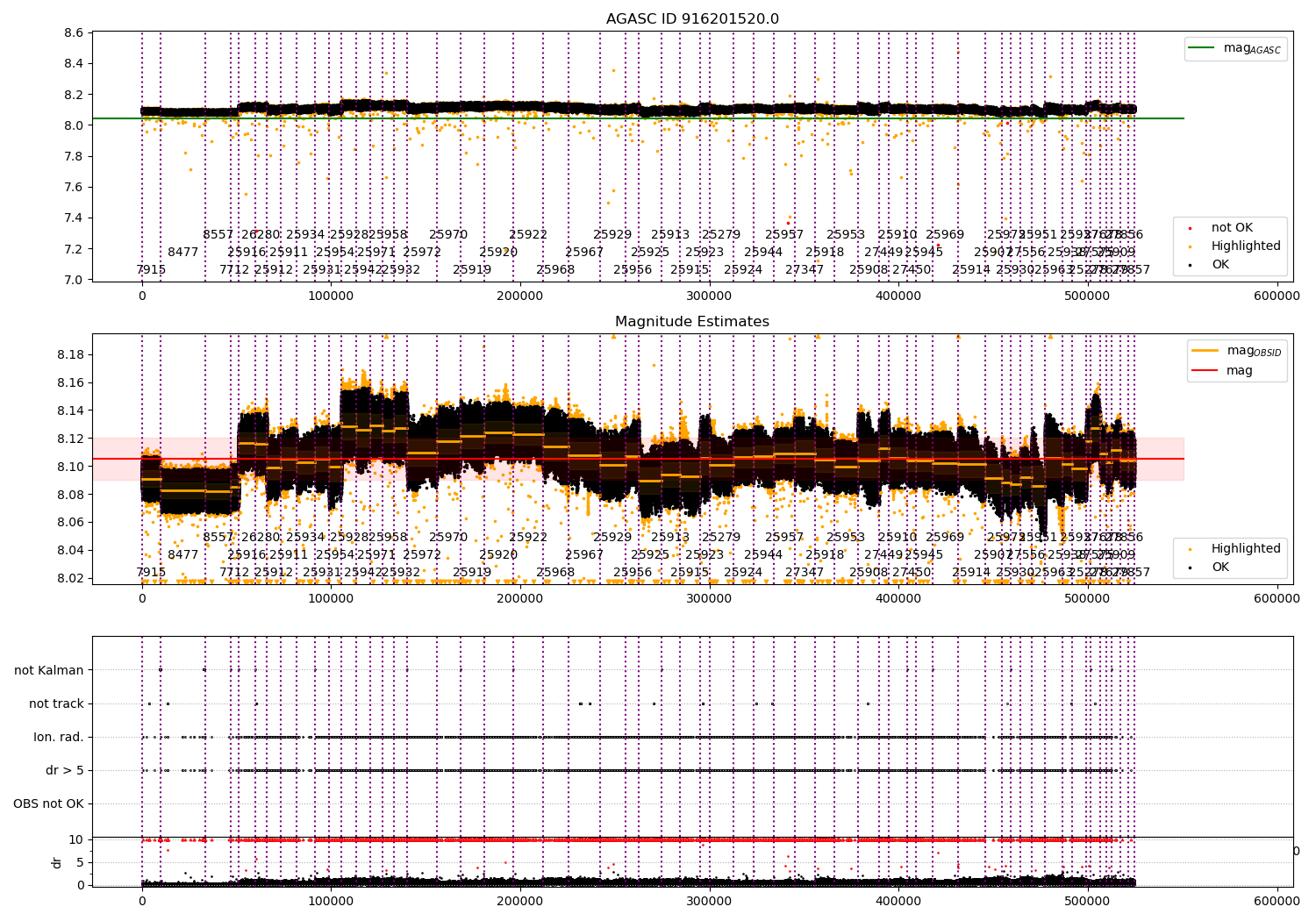Image resolution: width=1316 pixels, height=921 pixels.
Task: Click the '8.6' y-axis tick label
Action: click(x=74, y=32)
